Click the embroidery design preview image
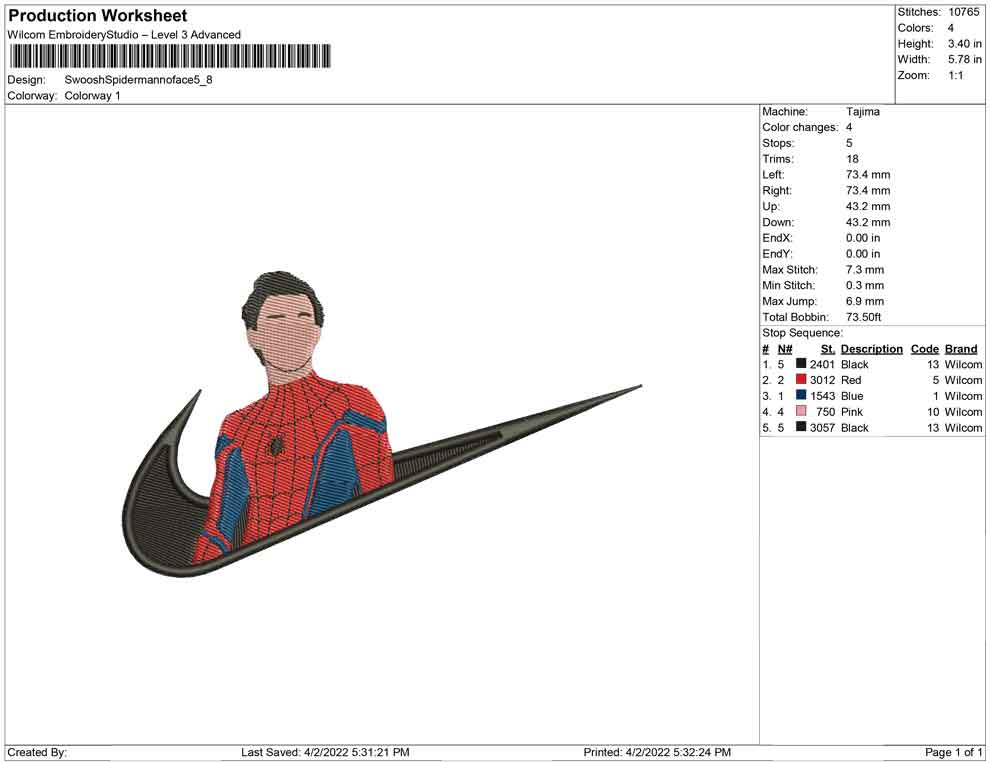Image resolution: width=990 pixels, height=762 pixels. (x=381, y=424)
